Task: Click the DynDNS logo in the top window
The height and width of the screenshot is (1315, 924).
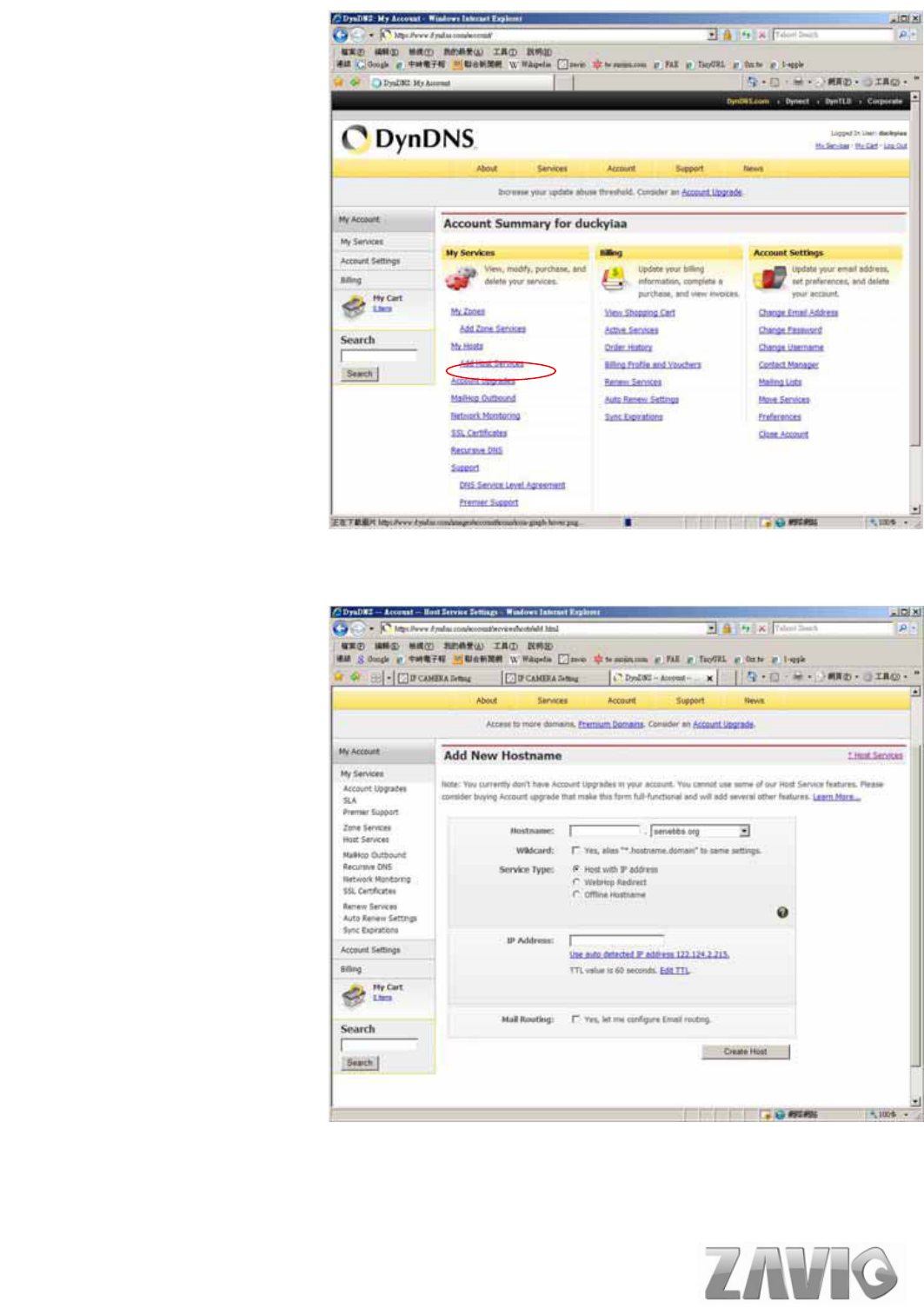Action: click(409, 139)
